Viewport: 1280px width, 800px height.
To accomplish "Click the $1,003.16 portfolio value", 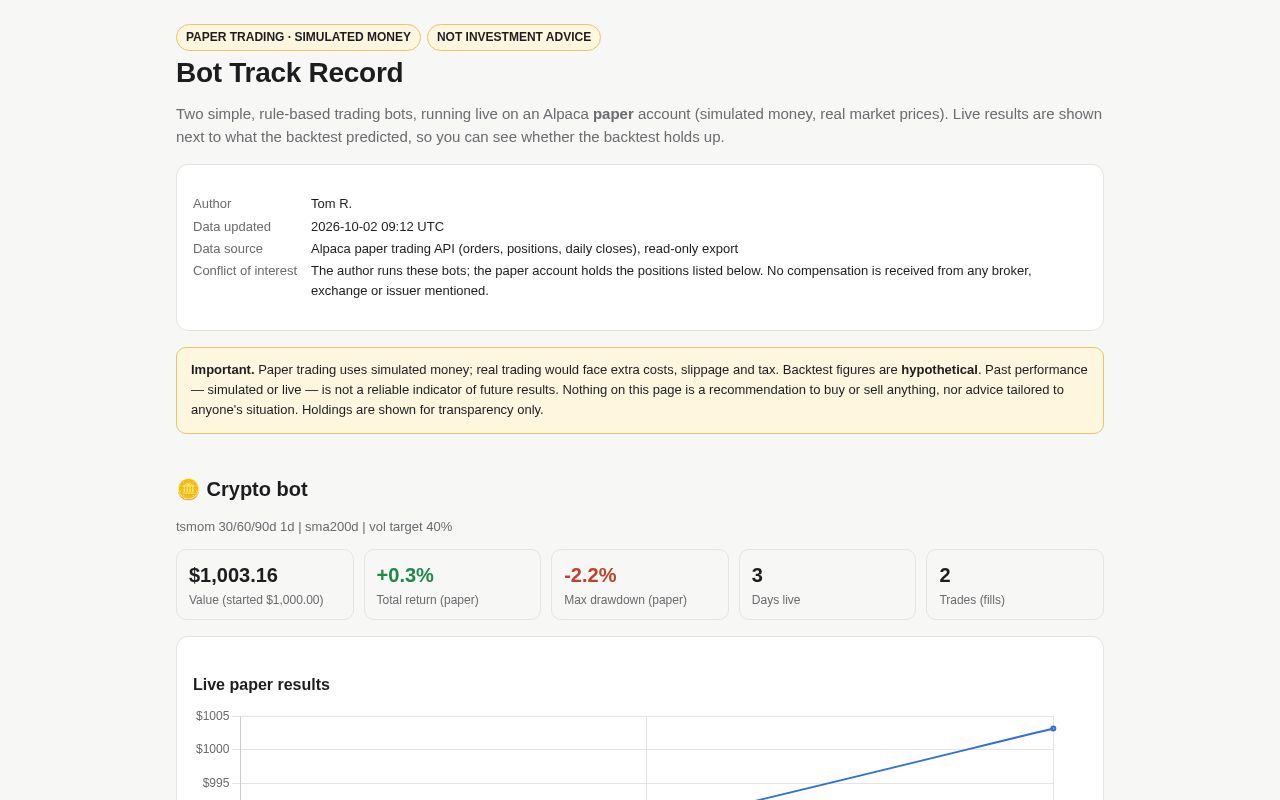I will pyautogui.click(x=233, y=576).
